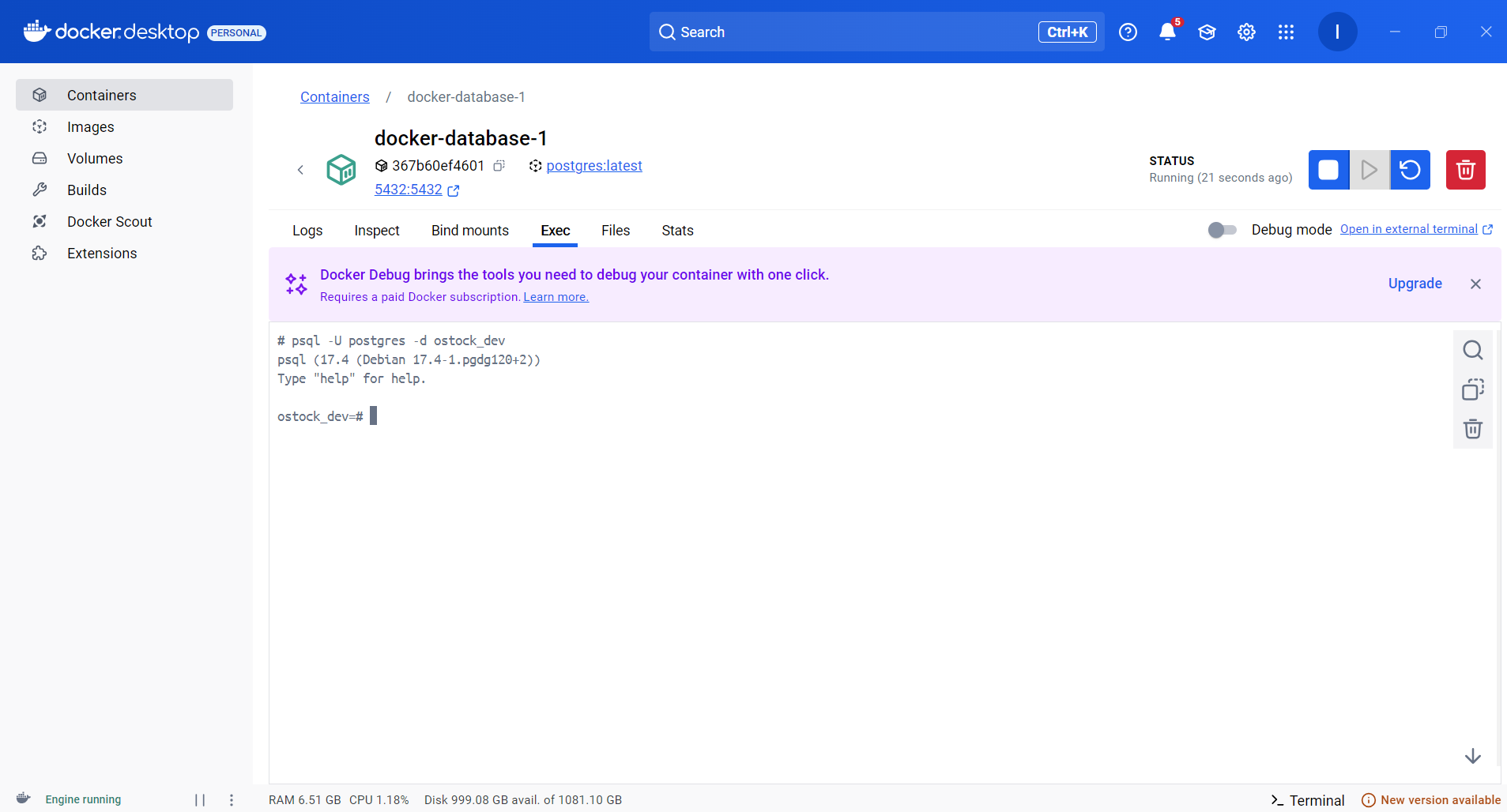Click the teal container cube icon

[x=341, y=170]
